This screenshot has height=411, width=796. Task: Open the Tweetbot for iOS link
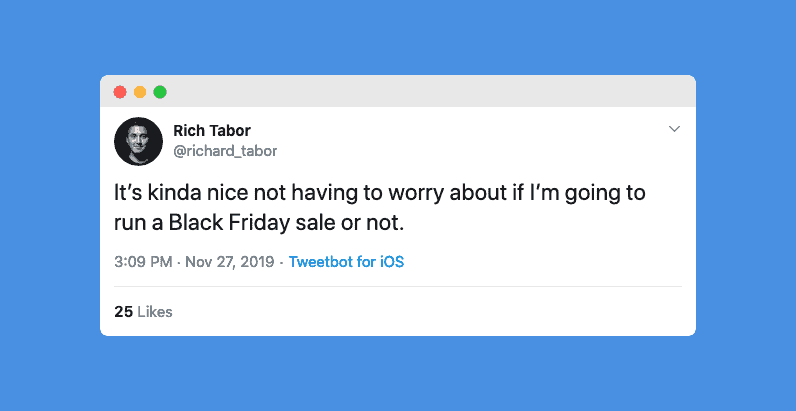click(x=346, y=262)
